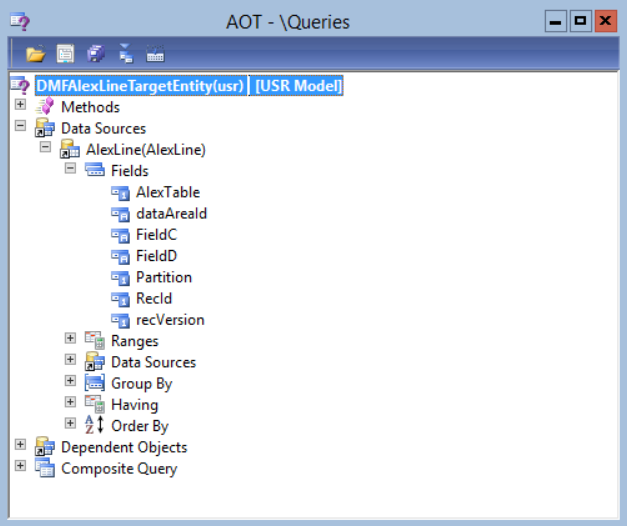The image size is (627, 526).
Task: Select the dataAreaId field
Action: pos(172,213)
